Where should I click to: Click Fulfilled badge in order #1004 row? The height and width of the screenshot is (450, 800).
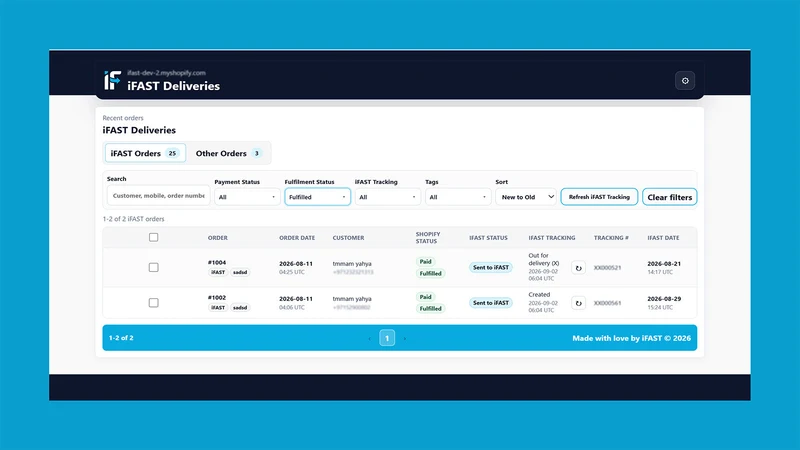(x=431, y=273)
